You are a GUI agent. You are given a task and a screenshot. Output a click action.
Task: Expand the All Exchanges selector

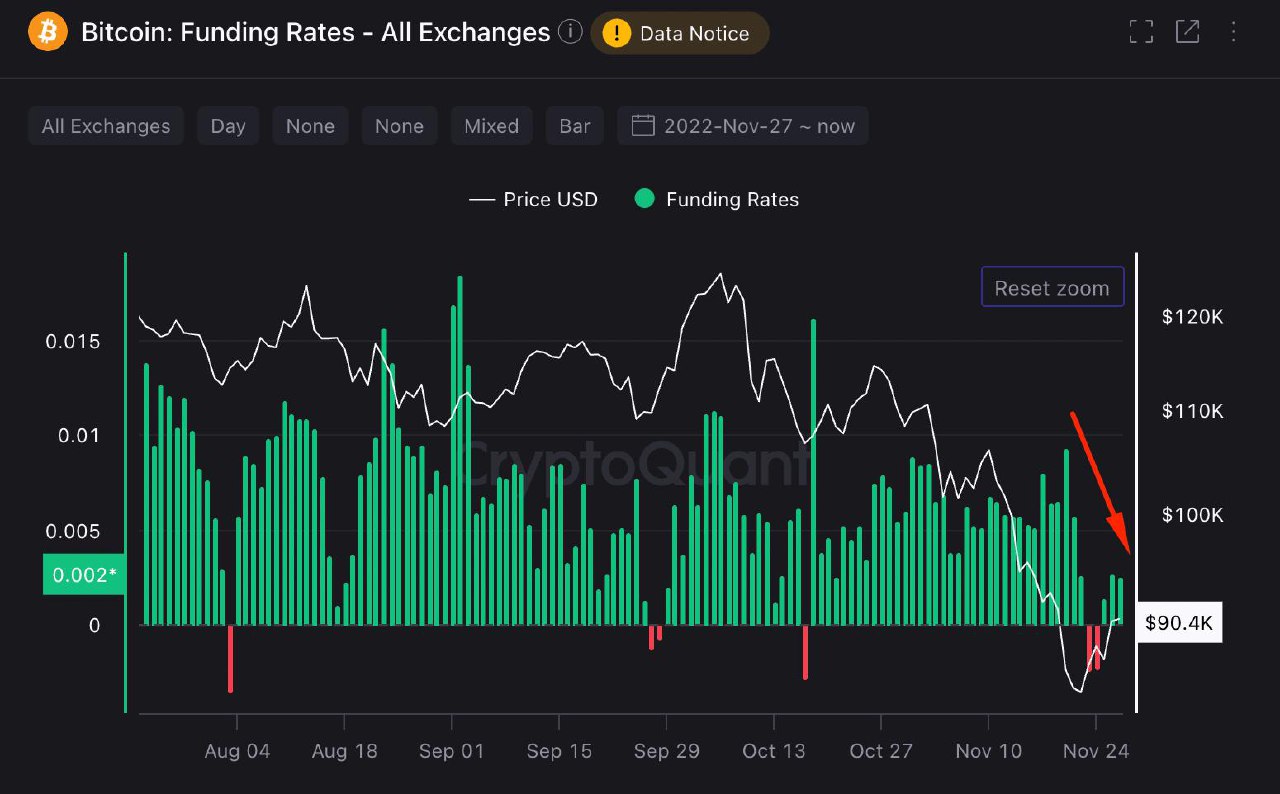point(106,126)
